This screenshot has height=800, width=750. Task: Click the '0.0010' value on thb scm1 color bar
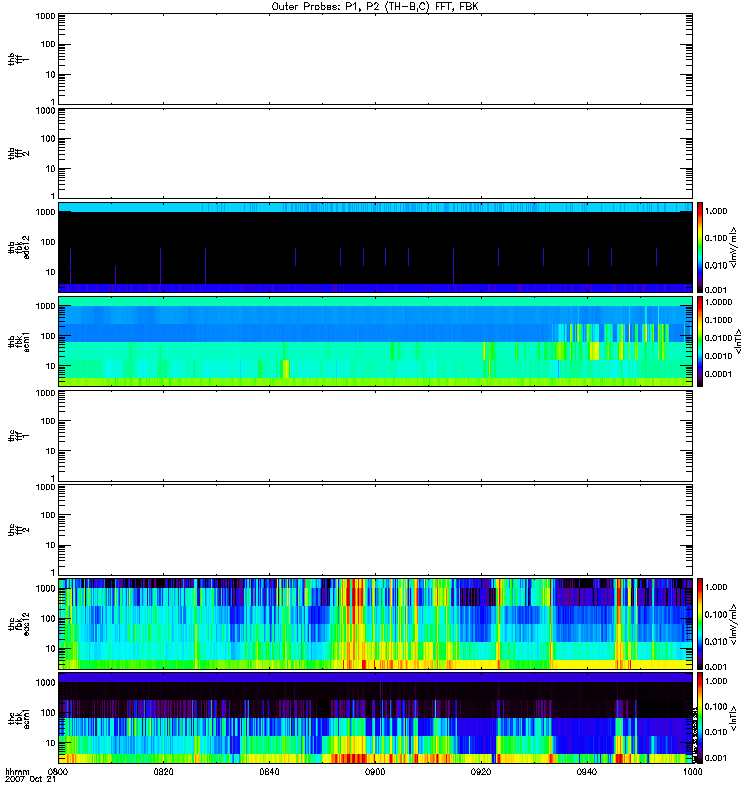(x=718, y=356)
